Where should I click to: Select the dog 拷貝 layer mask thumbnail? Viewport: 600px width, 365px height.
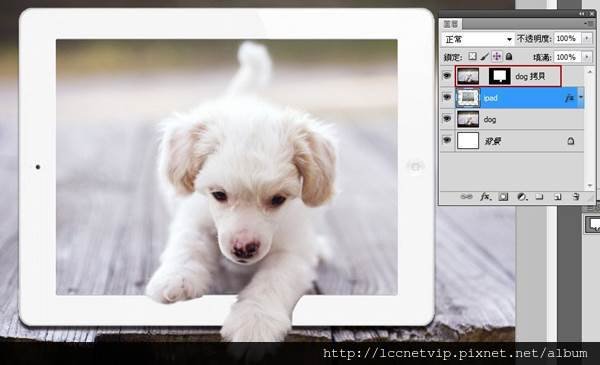pyautogui.click(x=500, y=76)
